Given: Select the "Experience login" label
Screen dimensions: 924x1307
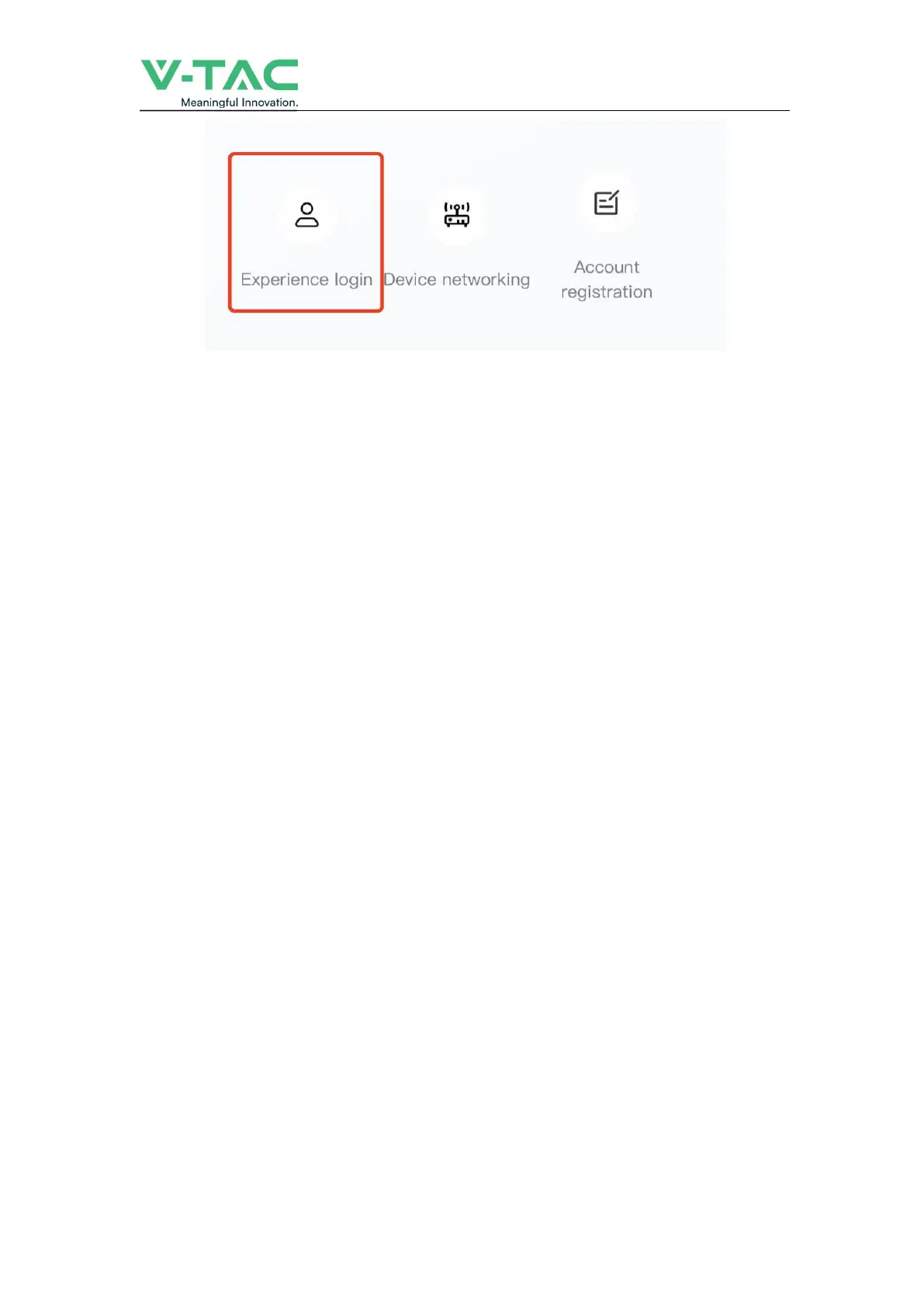Looking at the screenshot, I should [x=306, y=280].
